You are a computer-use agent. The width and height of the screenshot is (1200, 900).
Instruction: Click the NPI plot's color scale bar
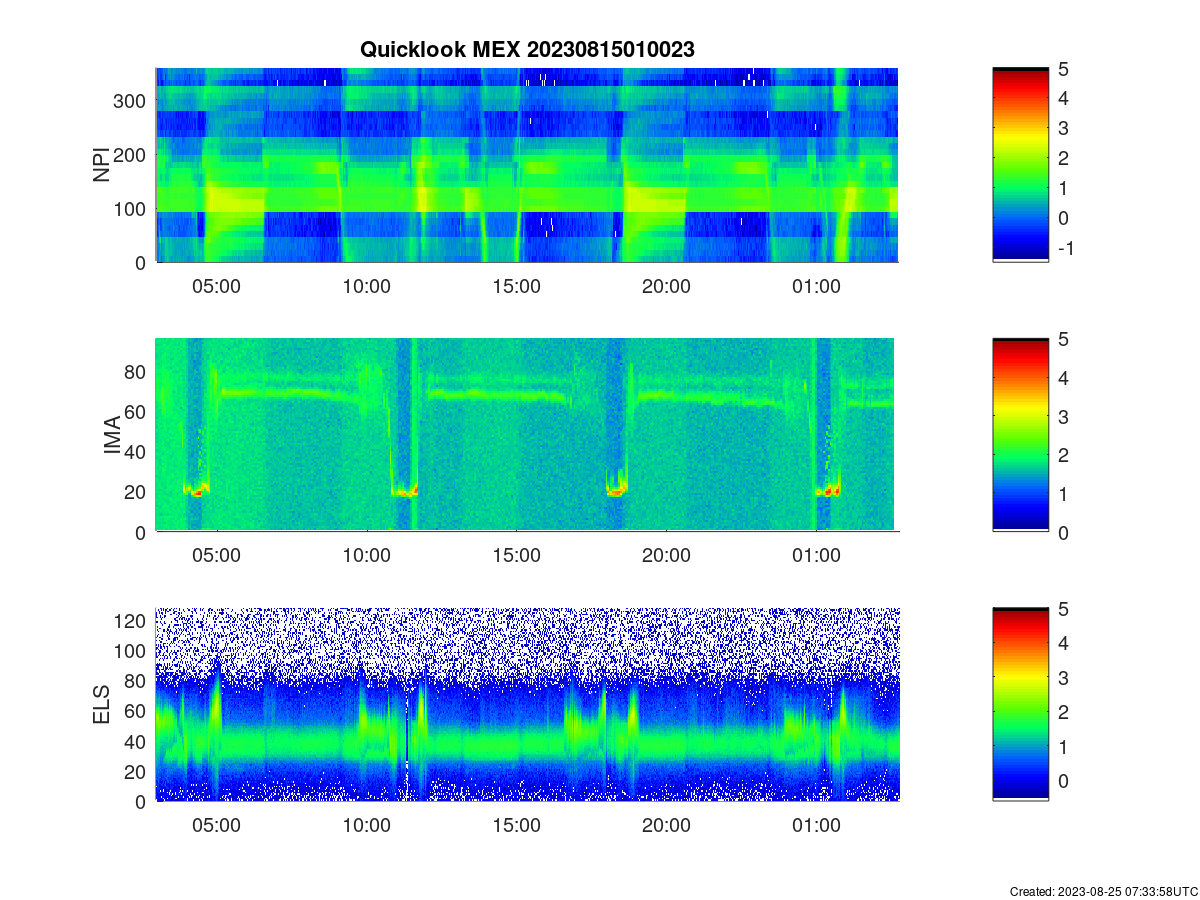tap(1020, 165)
